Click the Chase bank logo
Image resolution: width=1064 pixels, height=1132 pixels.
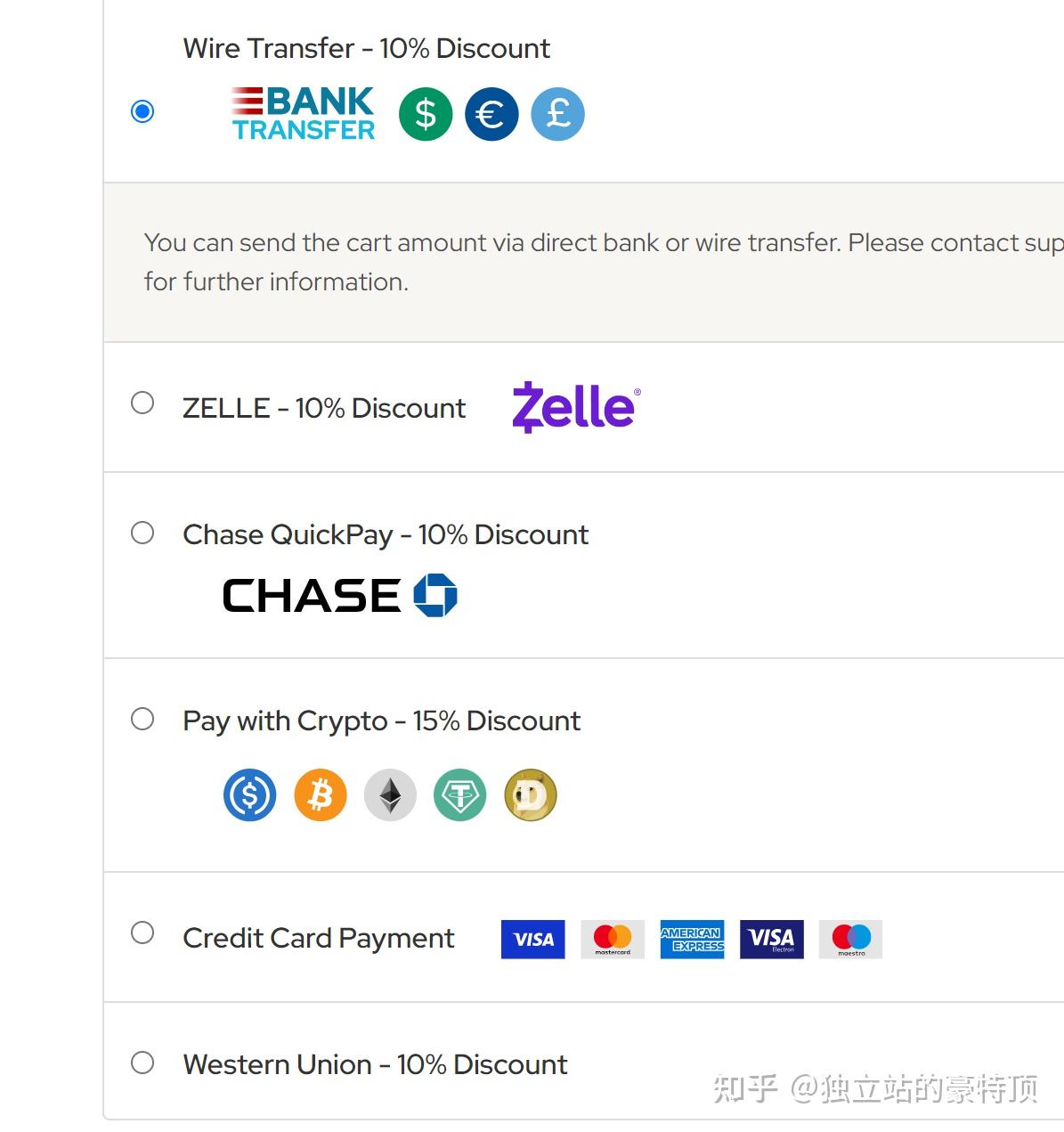[x=339, y=595]
